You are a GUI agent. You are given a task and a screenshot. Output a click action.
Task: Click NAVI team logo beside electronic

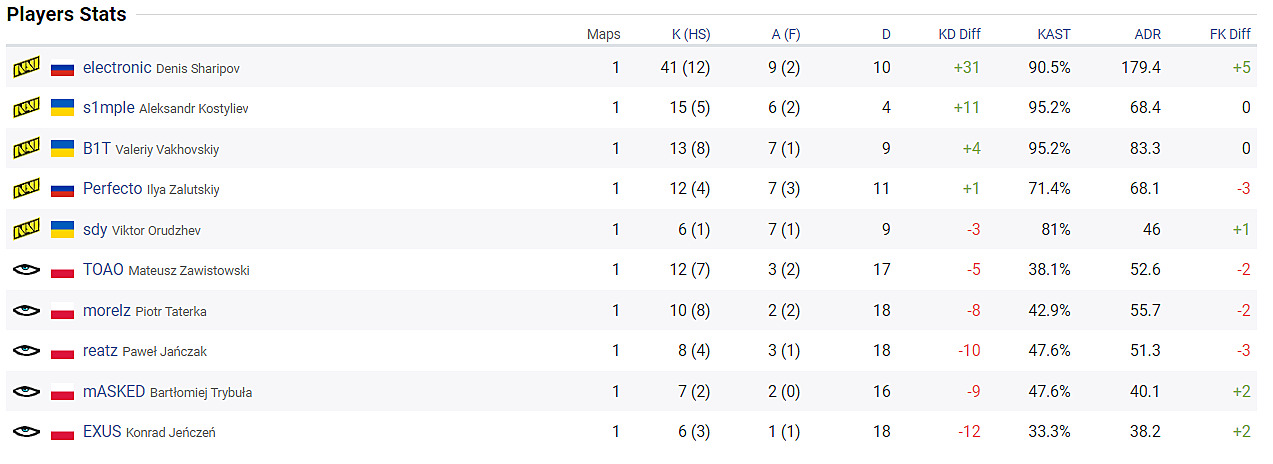tap(26, 68)
